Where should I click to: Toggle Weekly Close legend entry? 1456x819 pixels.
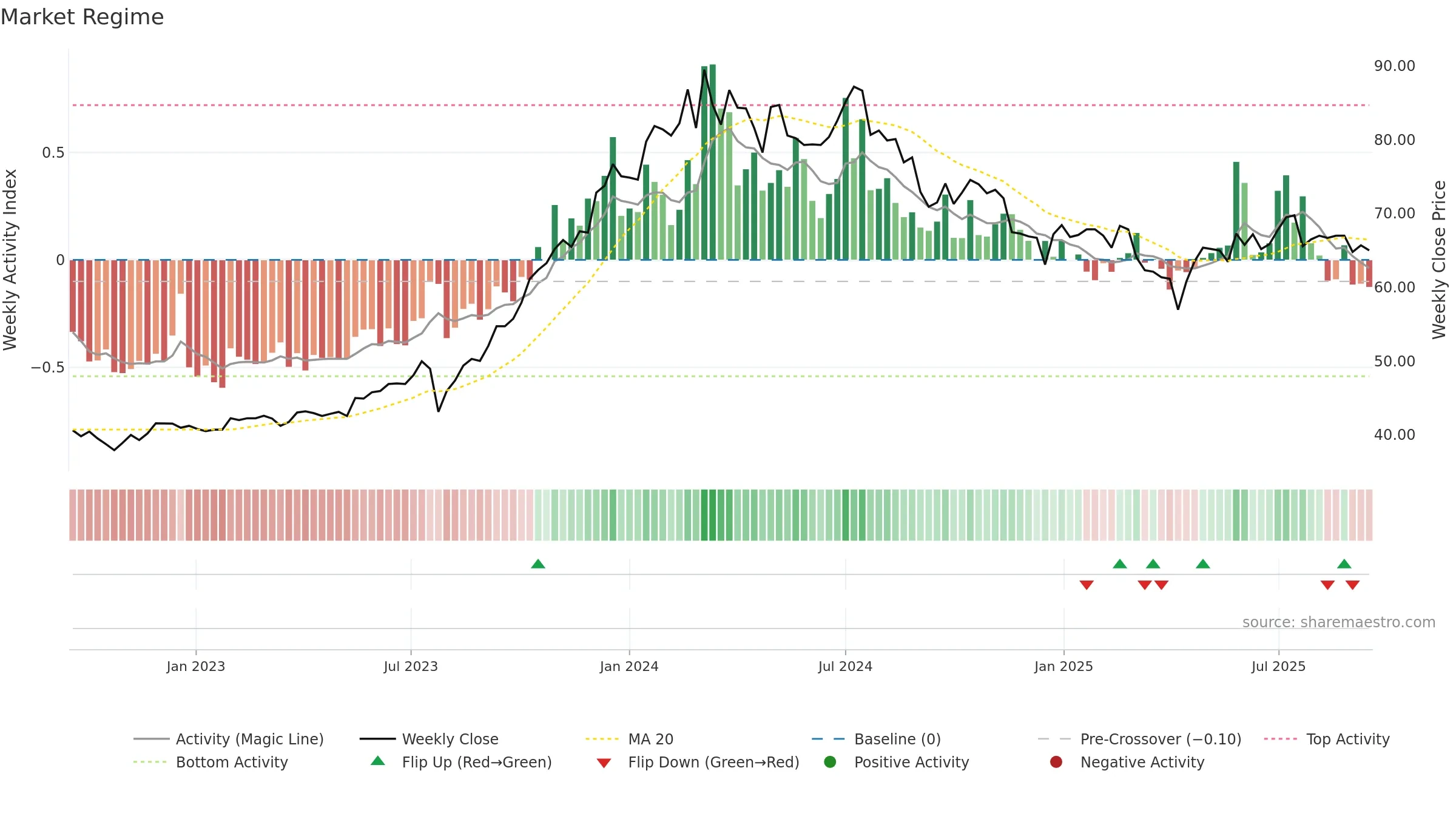pyautogui.click(x=429, y=739)
